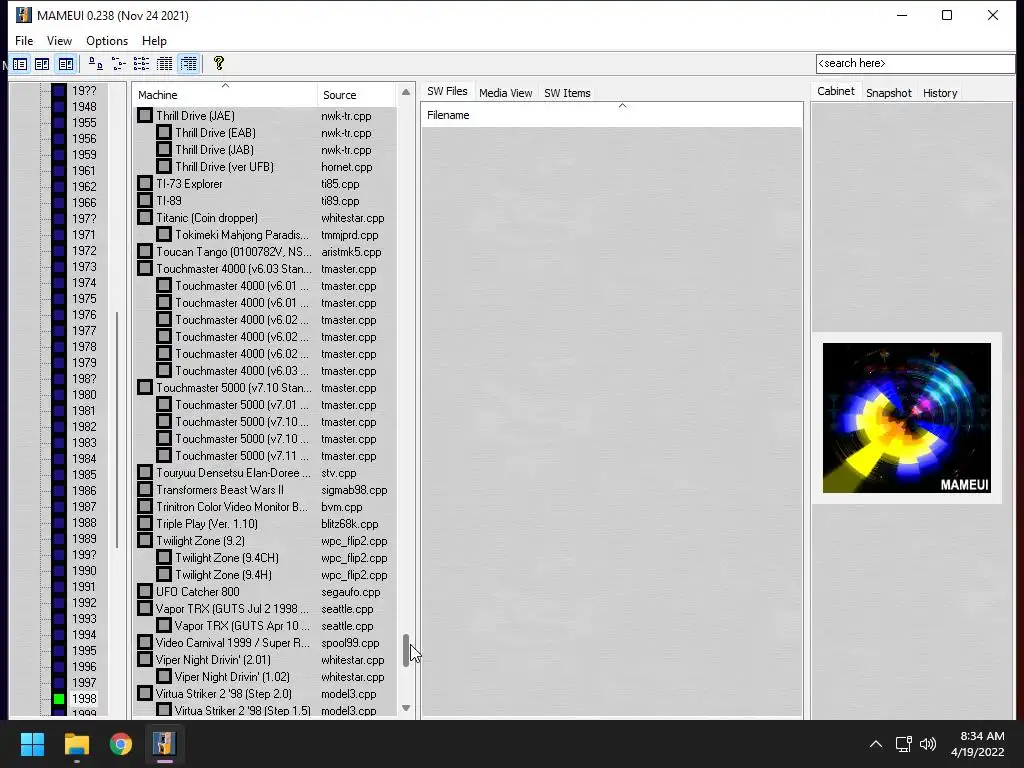Click the 1948 folder icon
The image size is (1024, 768).
click(59, 106)
